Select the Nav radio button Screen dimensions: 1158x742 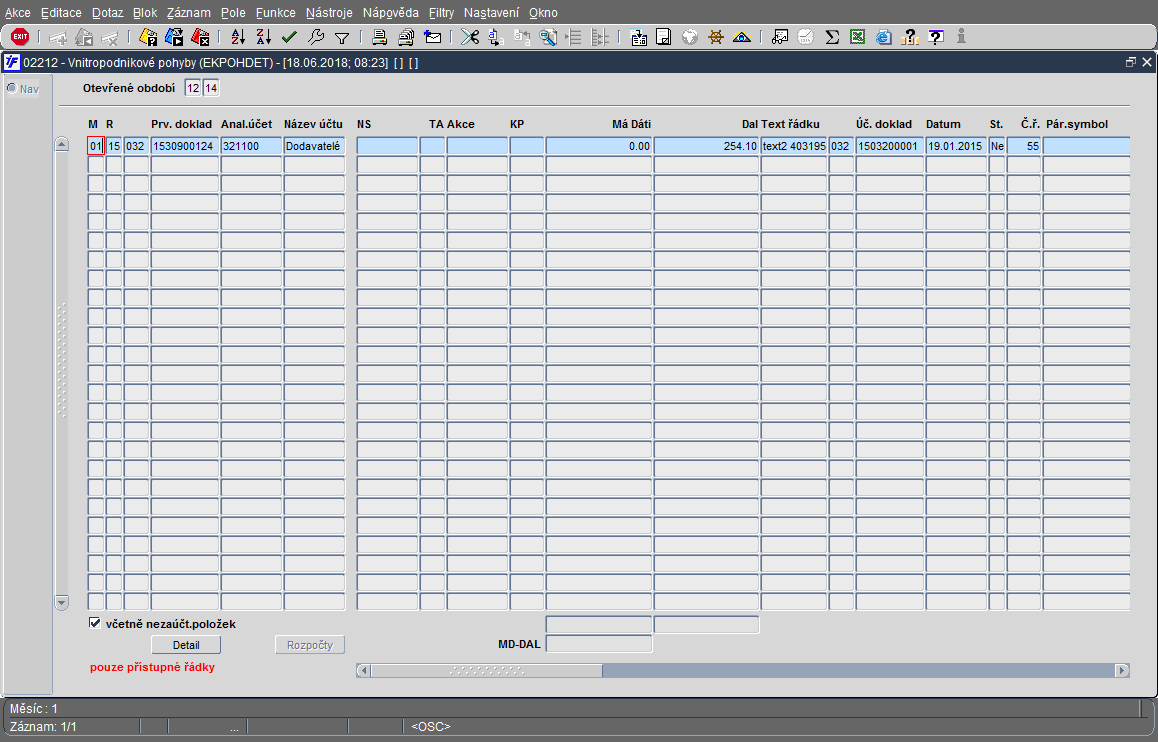[x=12, y=89]
